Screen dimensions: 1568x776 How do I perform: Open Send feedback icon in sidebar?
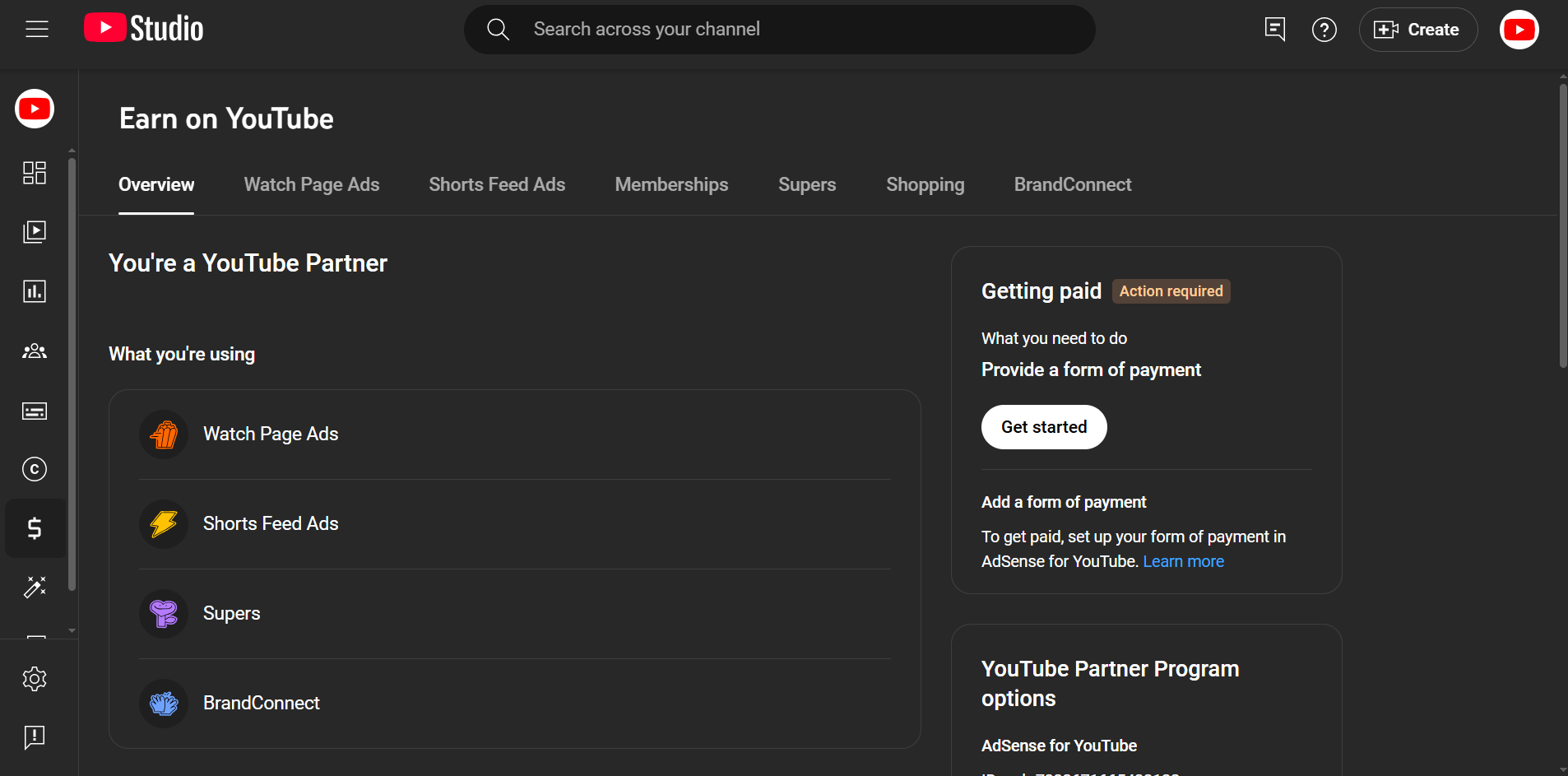tap(35, 737)
